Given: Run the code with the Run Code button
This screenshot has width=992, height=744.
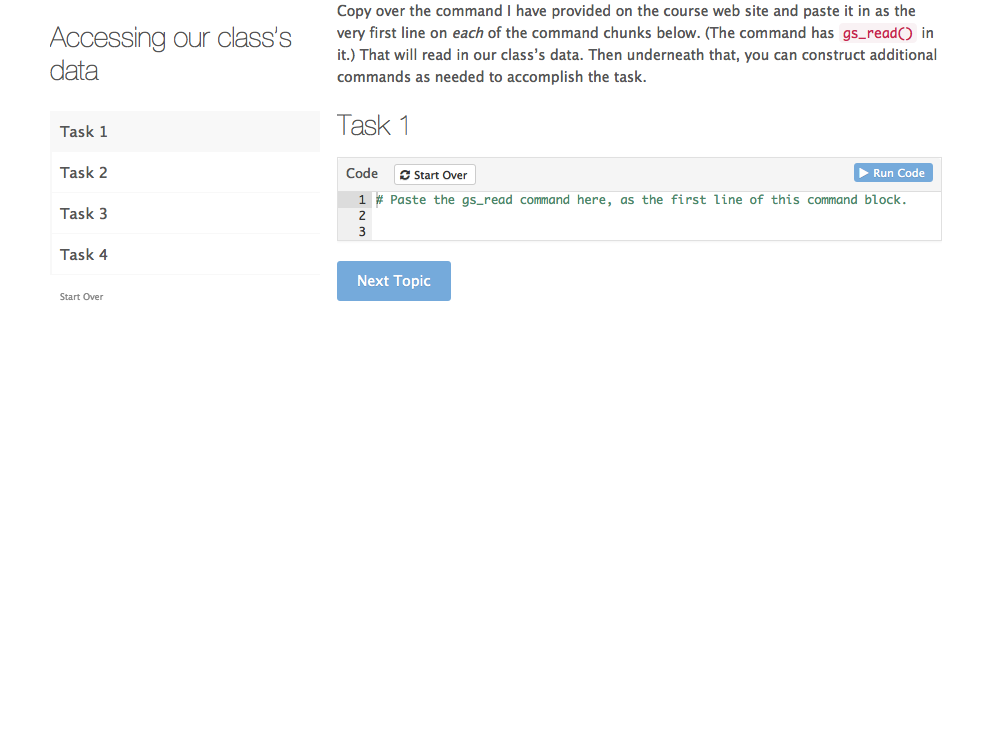Looking at the screenshot, I should click(893, 173).
